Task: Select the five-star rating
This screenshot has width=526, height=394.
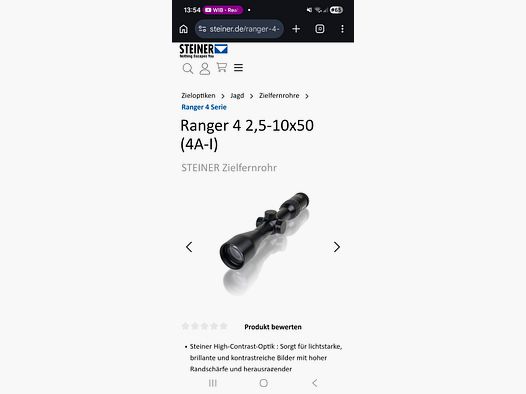Action: click(x=223, y=326)
